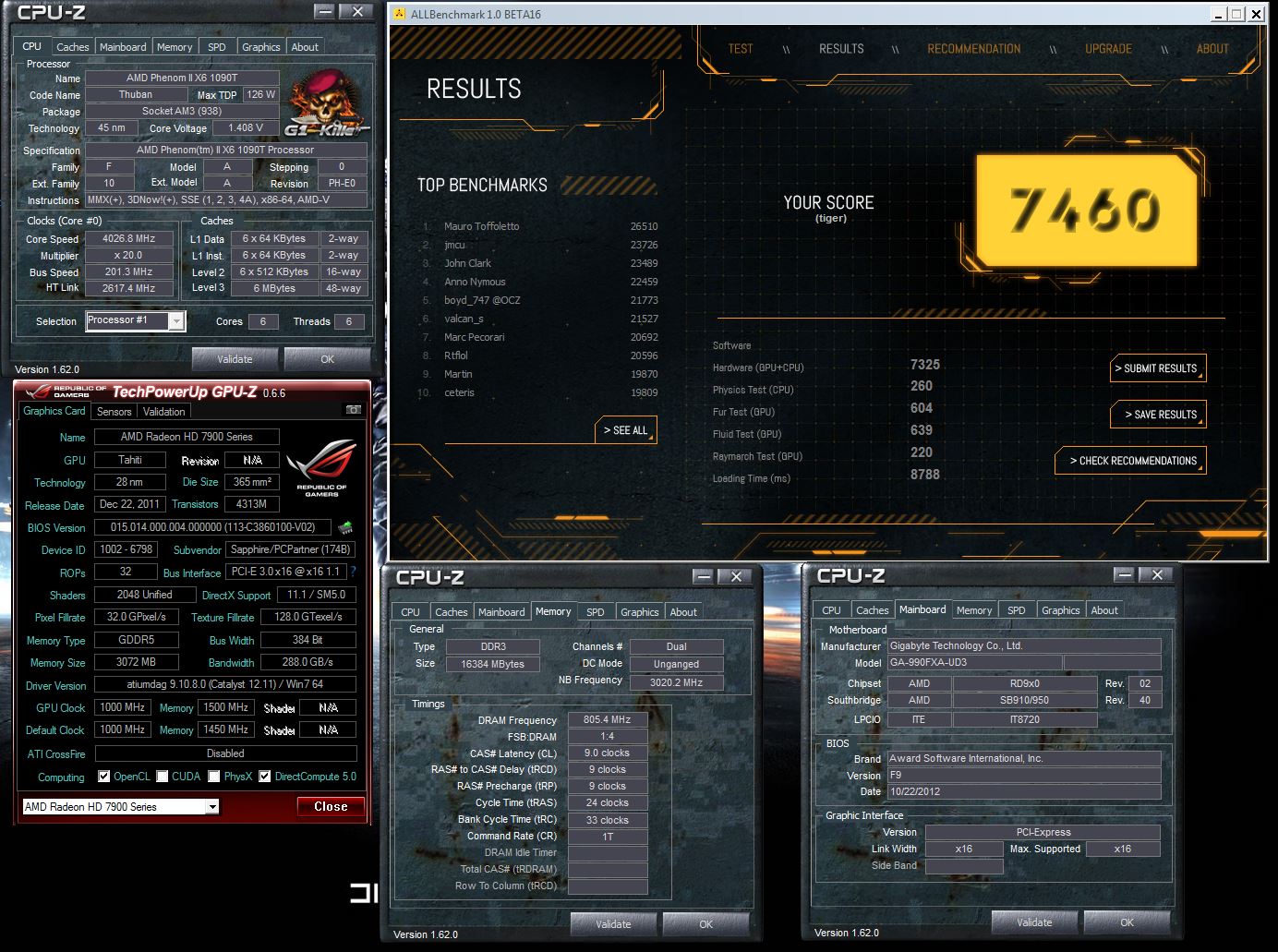Open the RECOMMENDATION section in ALLBenchmark
The image size is (1278, 952).
(x=974, y=49)
